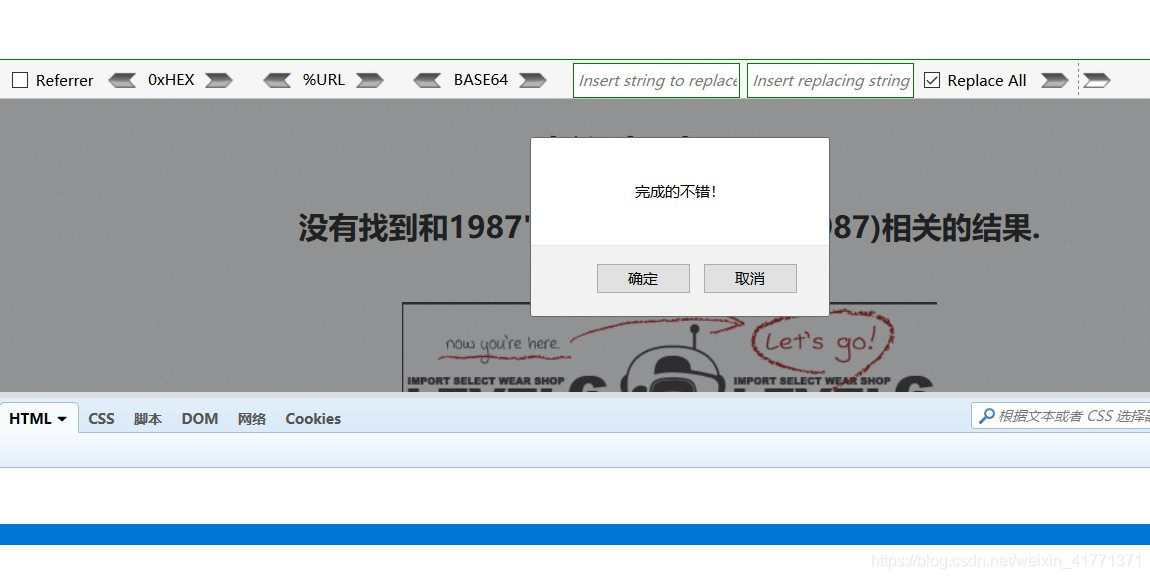Click the 0xHEX decode left arrow
Viewport: 1150px width, 579px height.
[122, 80]
